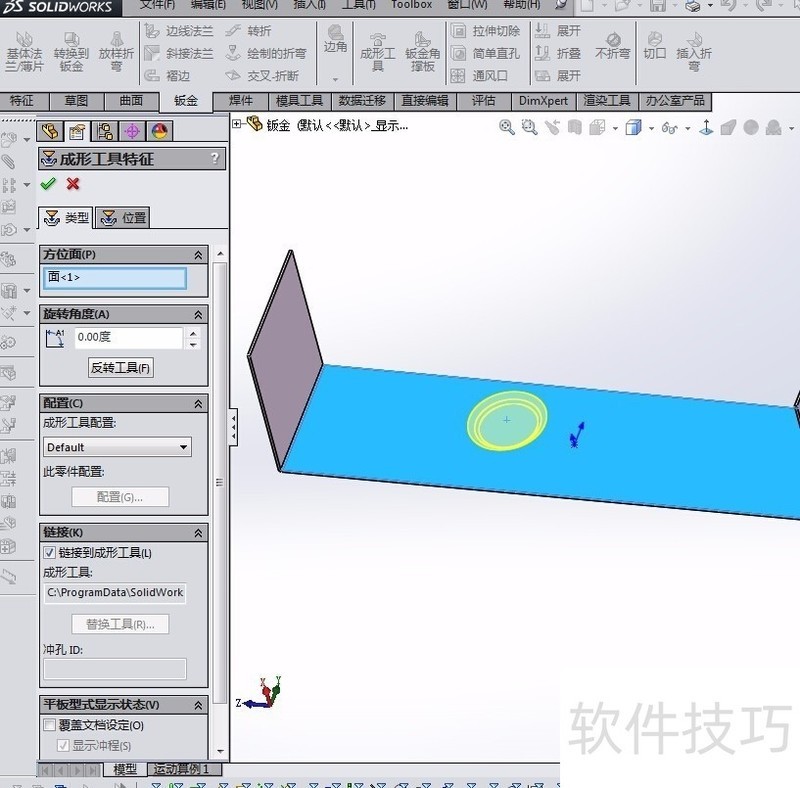Viewport: 800px width, 788px height.
Task: Click Sketched Bend (绘制的折弯) tool
Action: click(x=266, y=53)
